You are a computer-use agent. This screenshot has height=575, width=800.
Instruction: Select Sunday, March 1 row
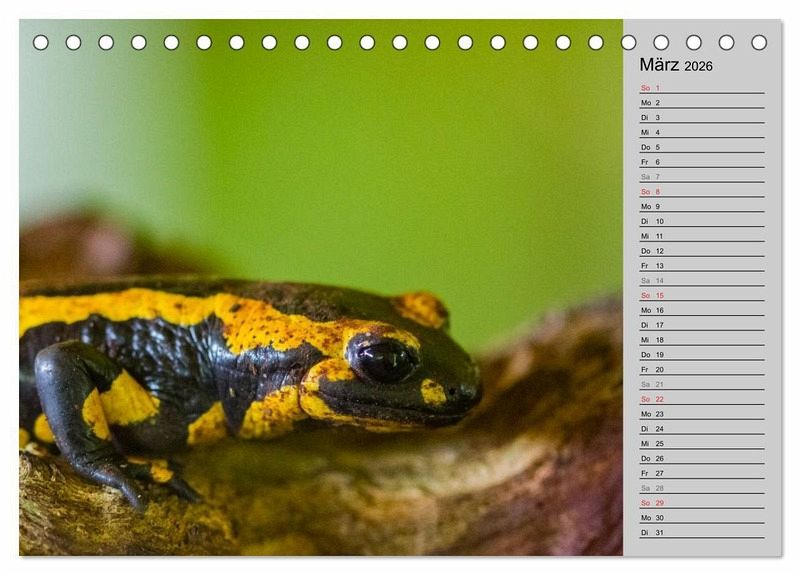tap(700, 88)
